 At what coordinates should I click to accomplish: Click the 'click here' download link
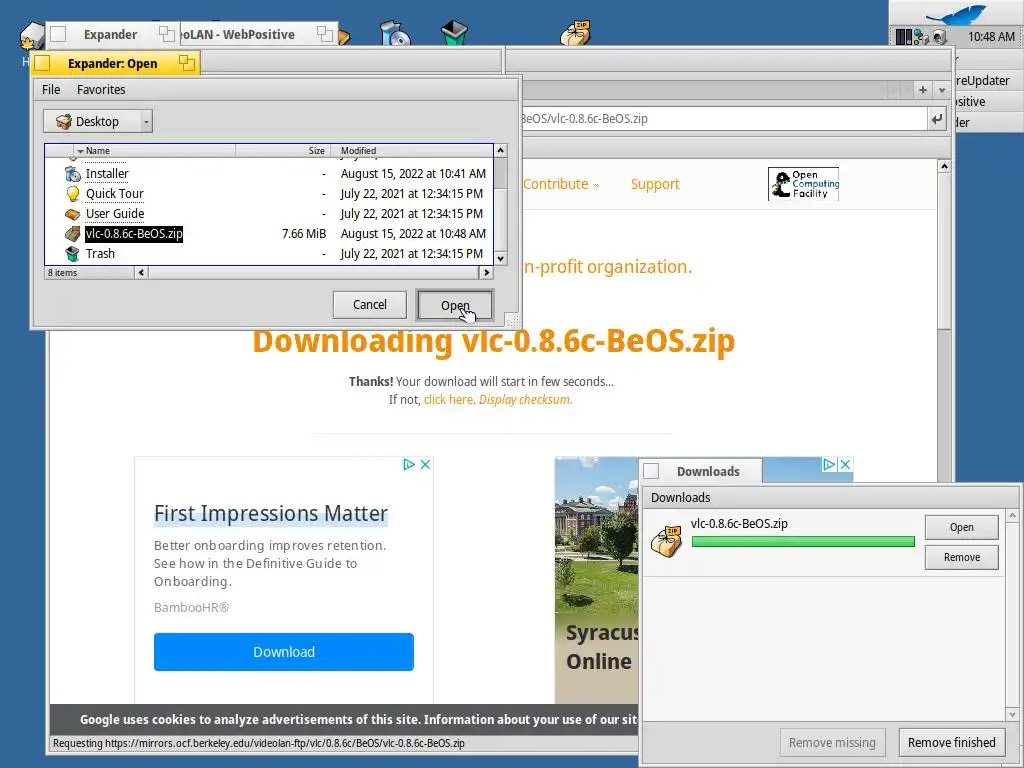point(448,400)
